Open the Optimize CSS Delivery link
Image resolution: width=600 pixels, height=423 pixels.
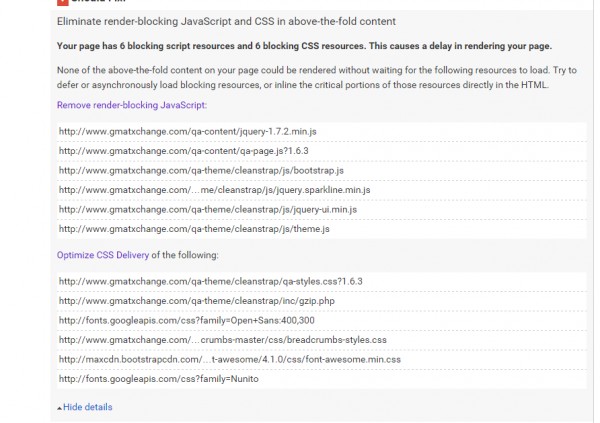point(103,255)
